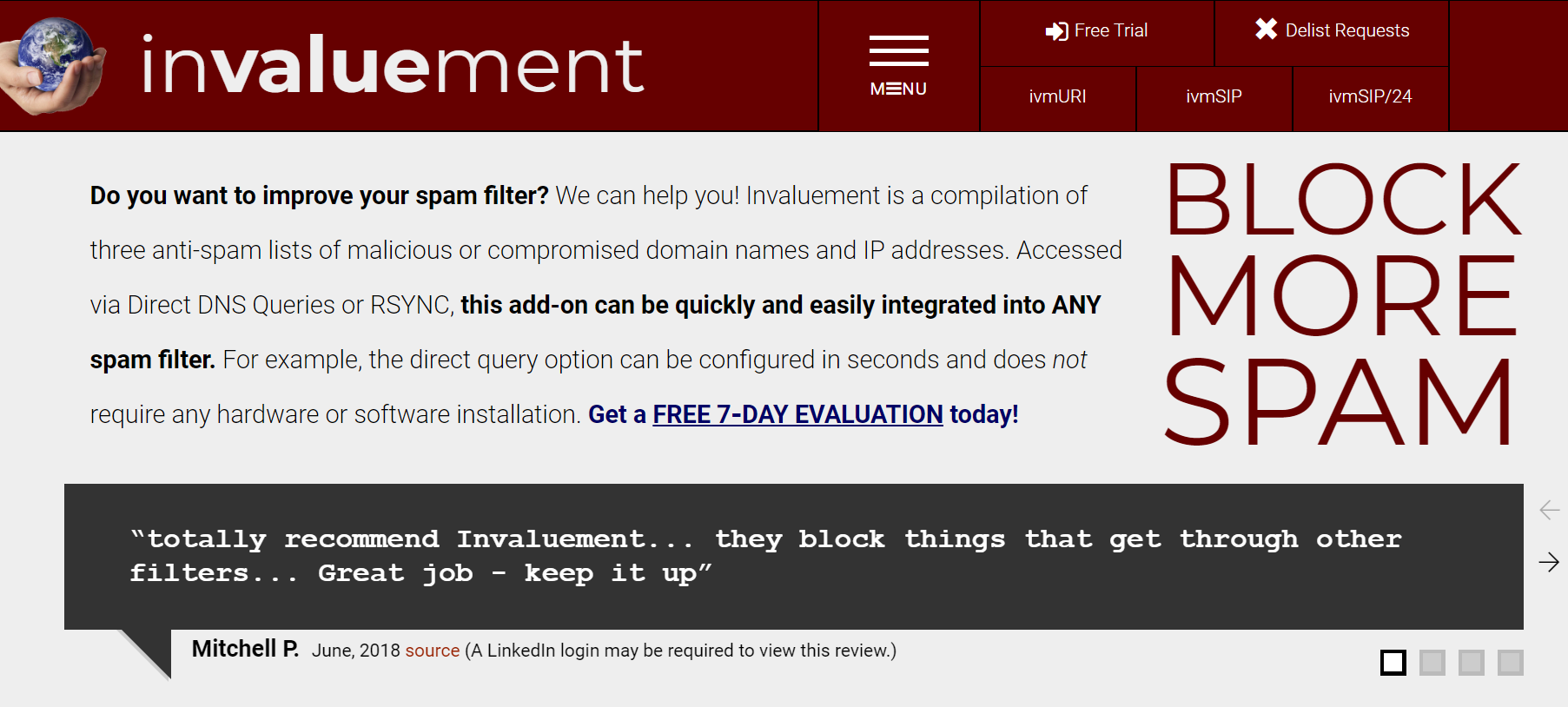
Task: Jump to the fourth testimonial slide indicator
Action: point(1510,663)
